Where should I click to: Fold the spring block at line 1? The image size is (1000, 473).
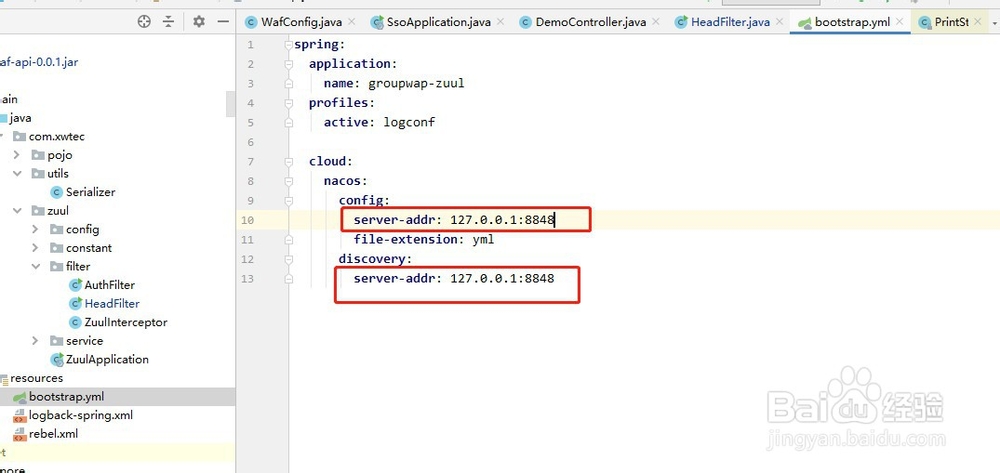click(289, 45)
